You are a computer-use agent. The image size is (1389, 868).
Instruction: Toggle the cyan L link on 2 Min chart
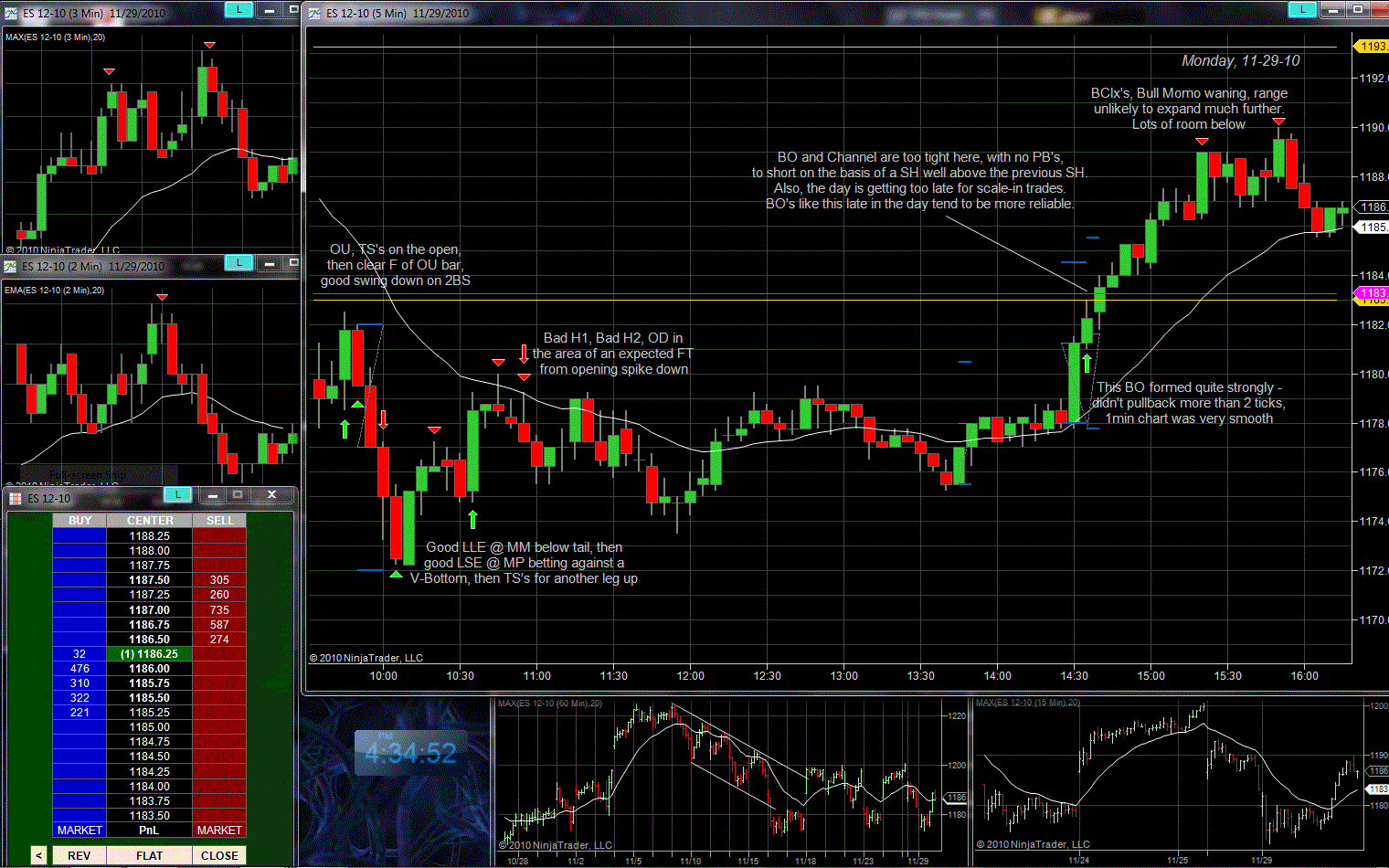pos(239,262)
